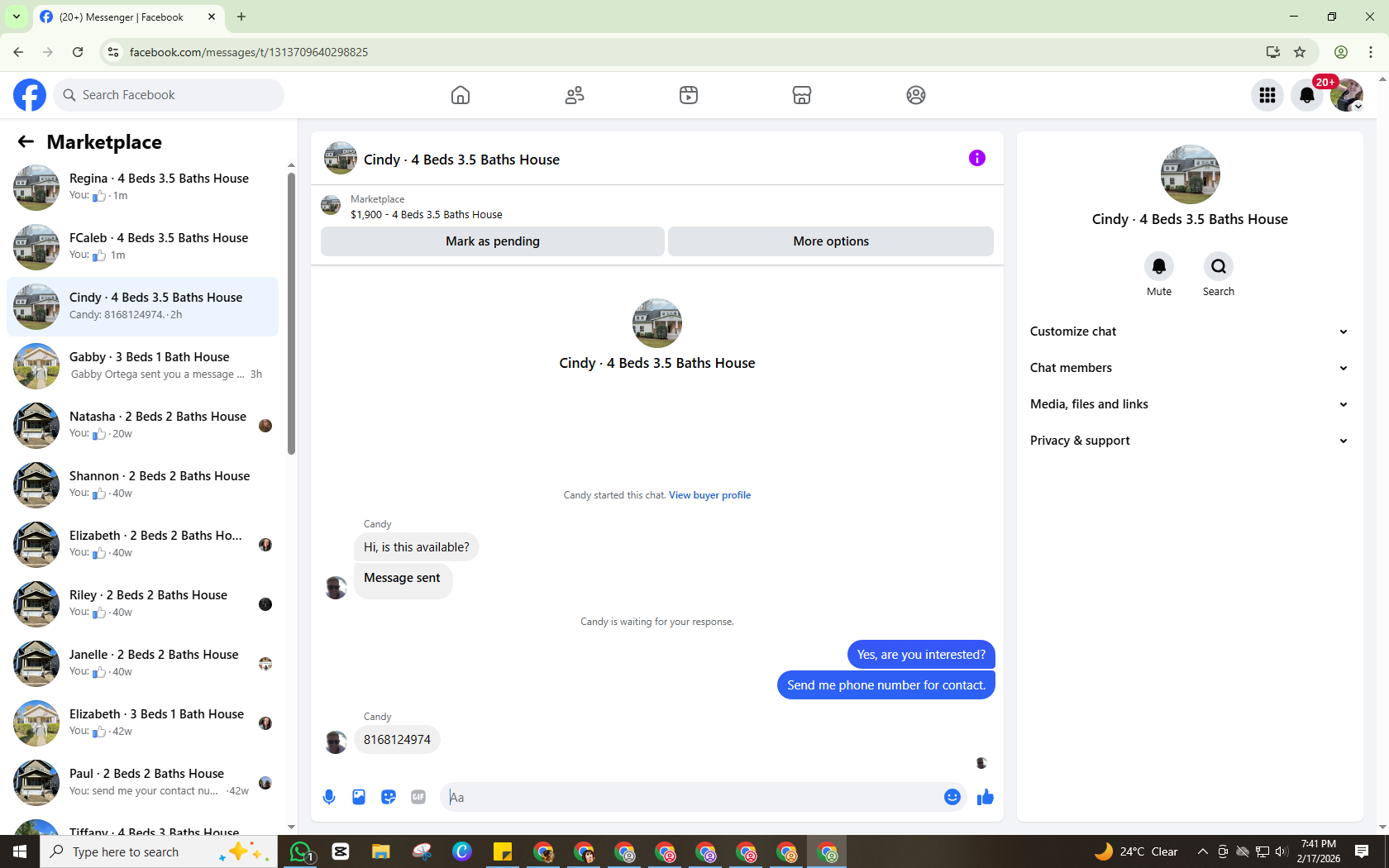Open the FCaleb 4 Beds 3.5 Baths conversation
The height and width of the screenshot is (868, 1389).
click(x=142, y=247)
